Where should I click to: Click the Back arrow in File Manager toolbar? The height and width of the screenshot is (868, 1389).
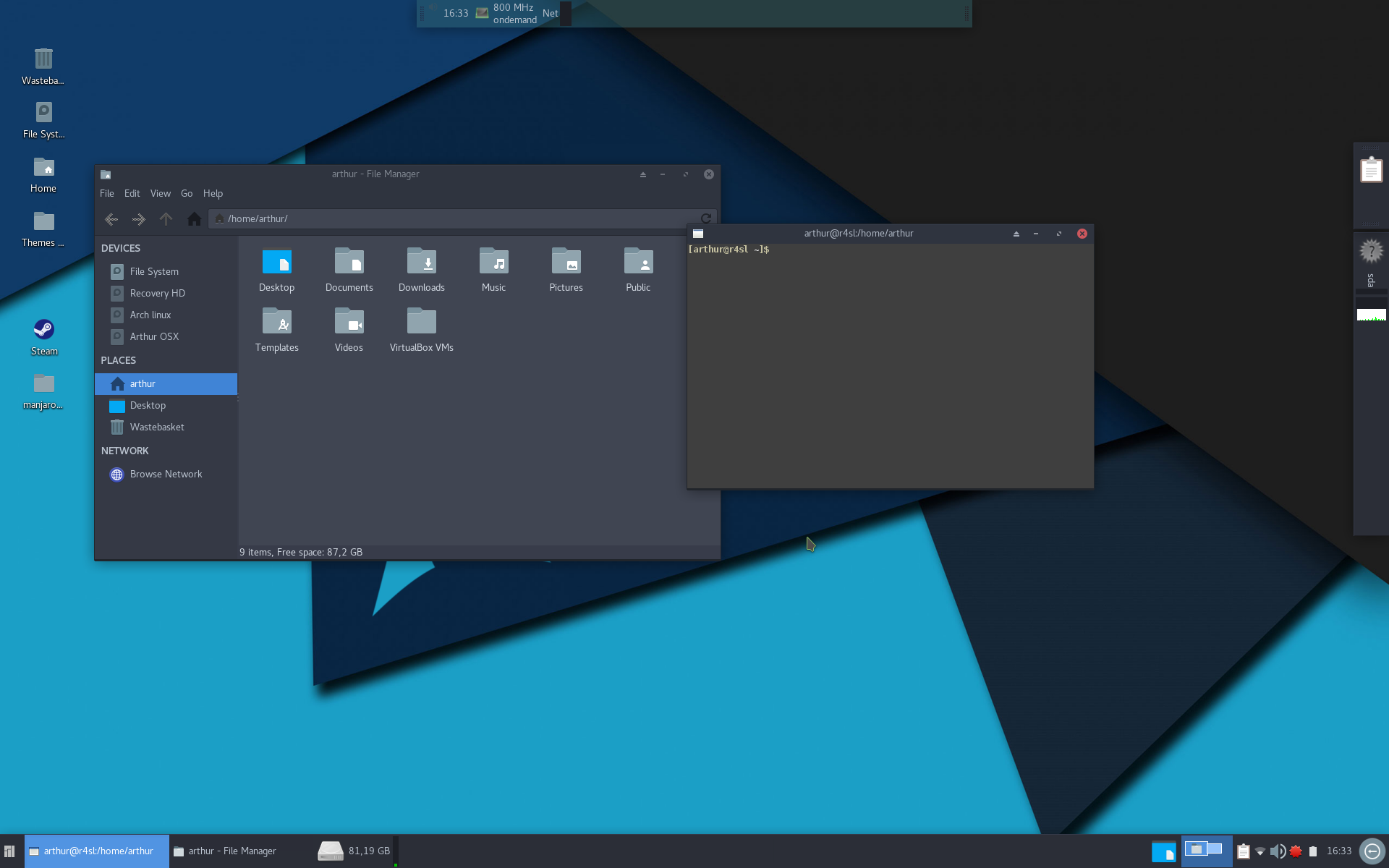tap(111, 218)
